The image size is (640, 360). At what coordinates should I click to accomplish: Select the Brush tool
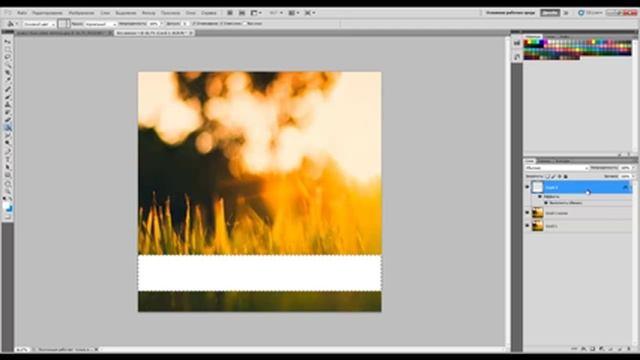coord(8,97)
